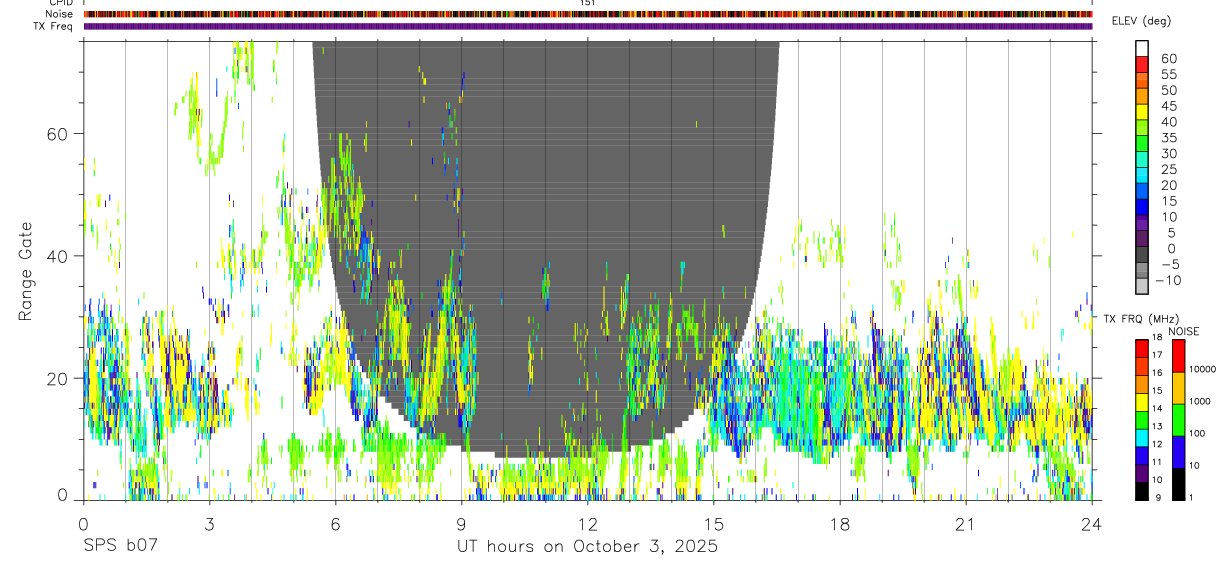Click black 9–10 MHz swatch in TX FRQ bar
The image size is (1228, 567).
pyautogui.click(x=1142, y=492)
